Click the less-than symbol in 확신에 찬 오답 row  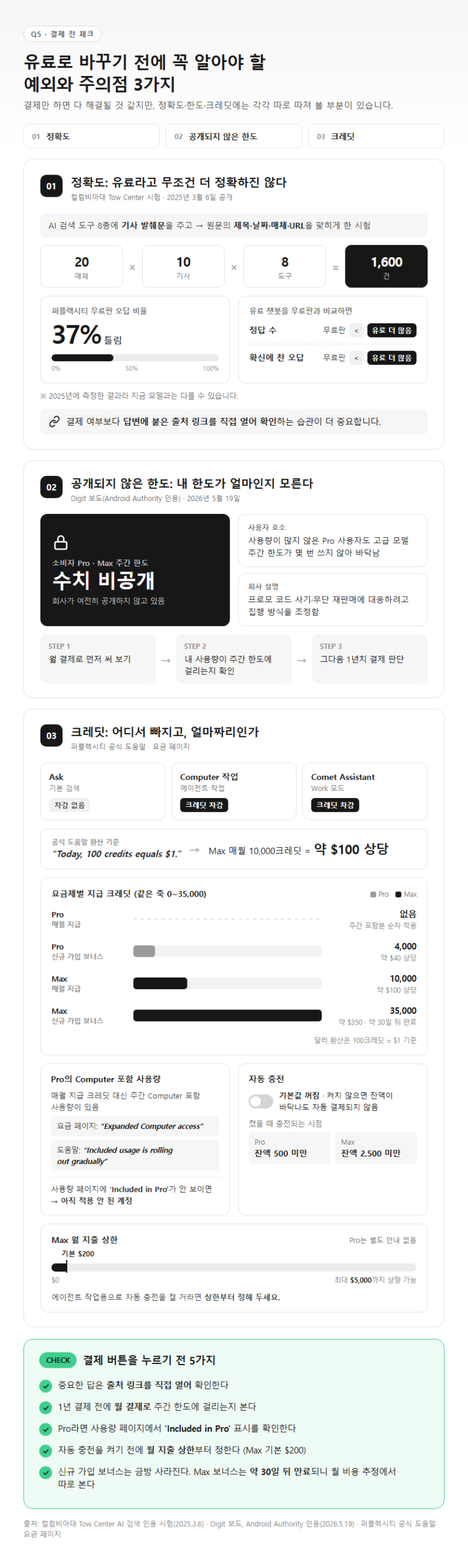pyautogui.click(x=357, y=357)
